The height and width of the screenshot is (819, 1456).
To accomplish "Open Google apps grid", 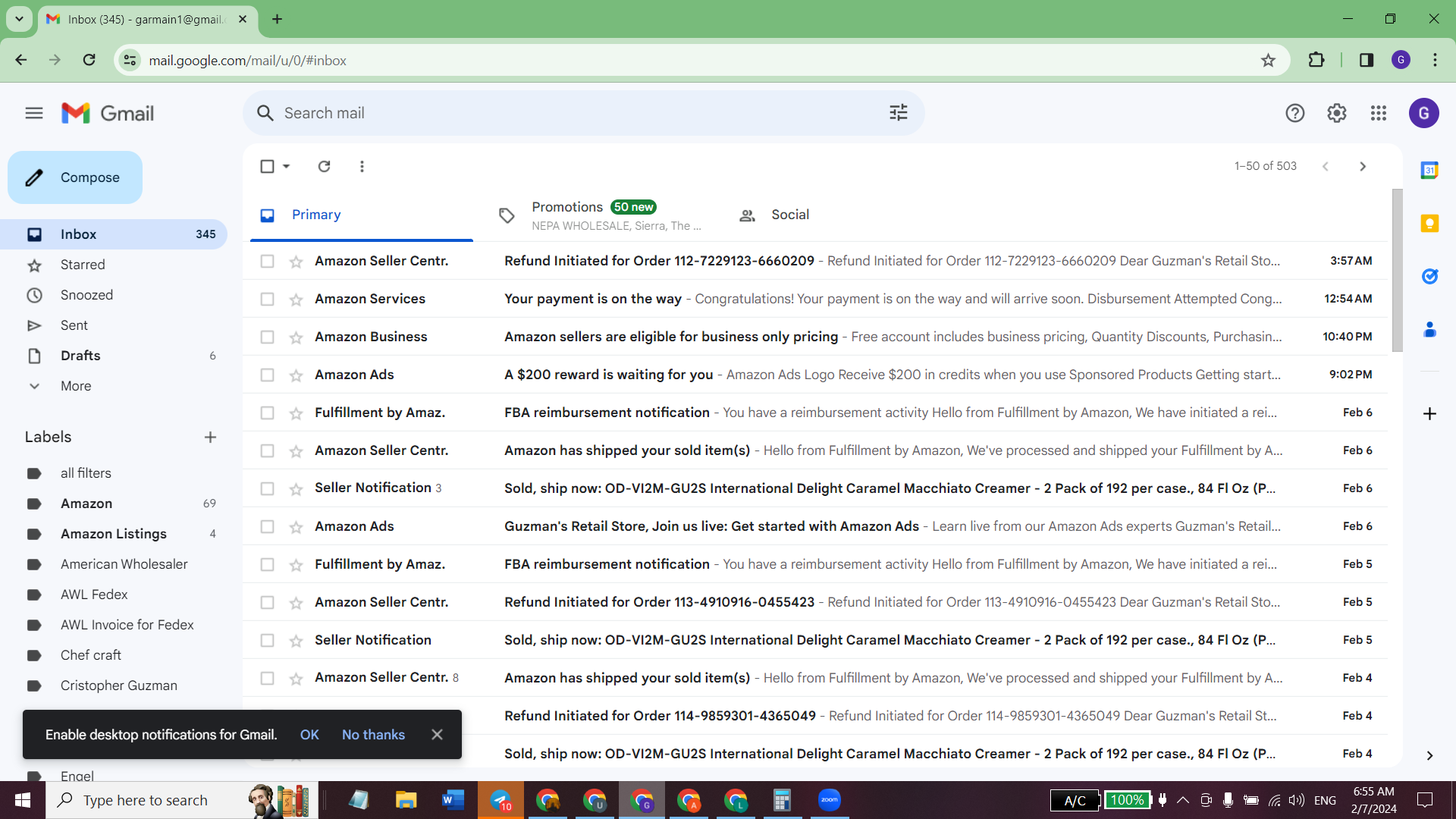I will [x=1379, y=113].
